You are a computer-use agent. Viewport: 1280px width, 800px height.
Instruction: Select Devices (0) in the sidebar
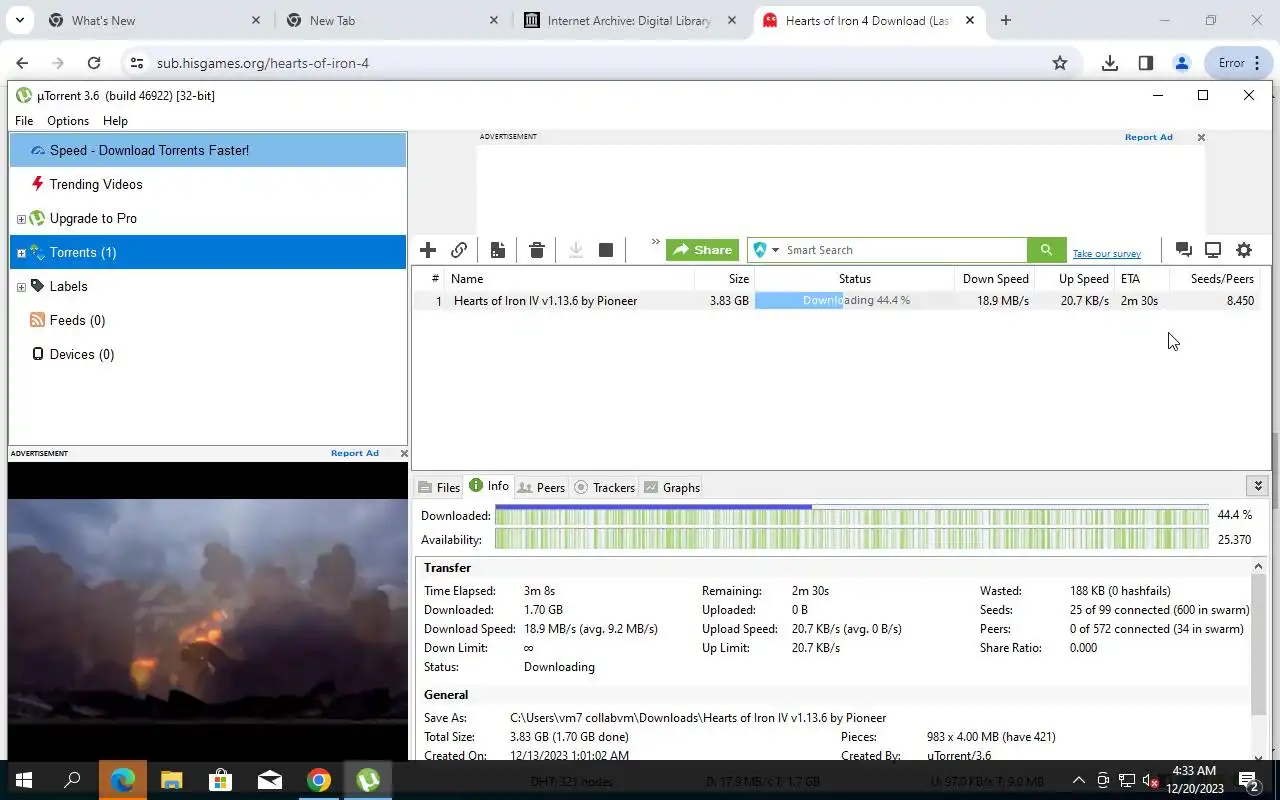[208, 354]
